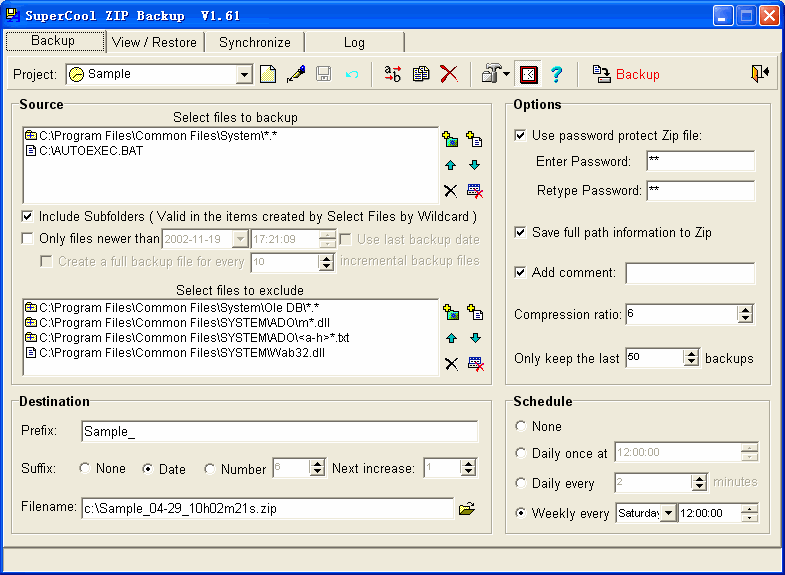Decrease weekly schedule time spinner

pos(749,517)
